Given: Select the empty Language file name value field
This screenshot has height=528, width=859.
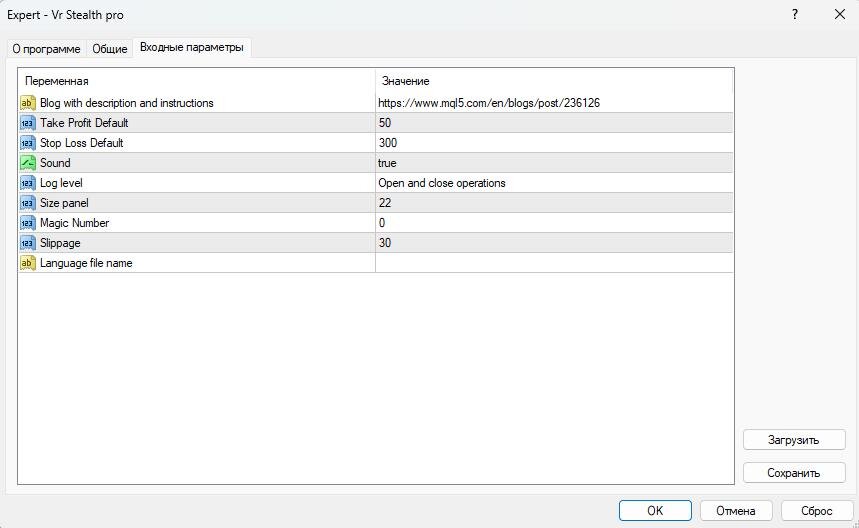Looking at the screenshot, I should [x=554, y=263].
